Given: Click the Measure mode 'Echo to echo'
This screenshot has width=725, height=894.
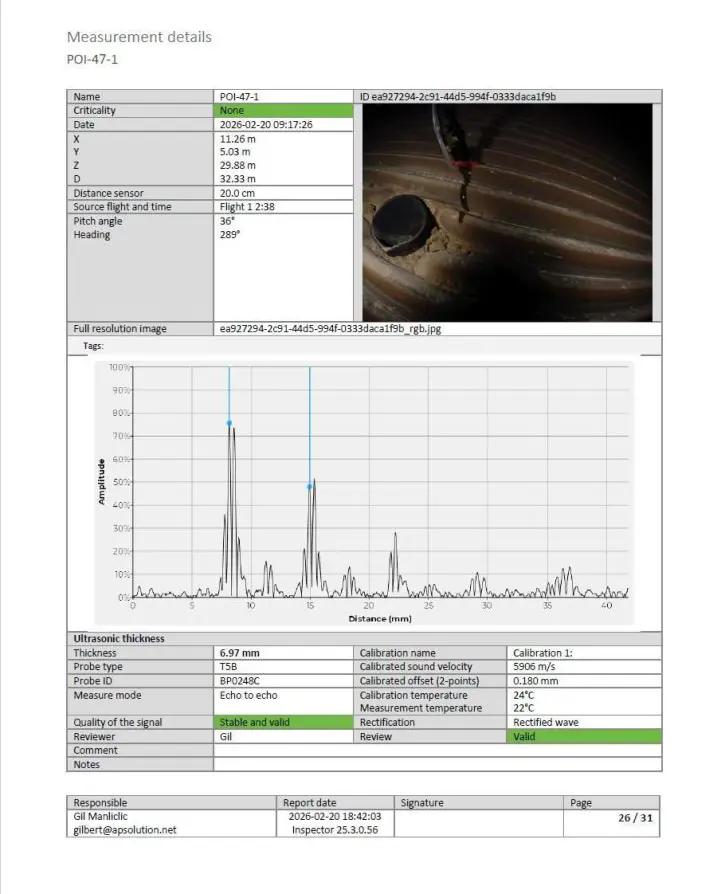Looking at the screenshot, I should tap(249, 695).
